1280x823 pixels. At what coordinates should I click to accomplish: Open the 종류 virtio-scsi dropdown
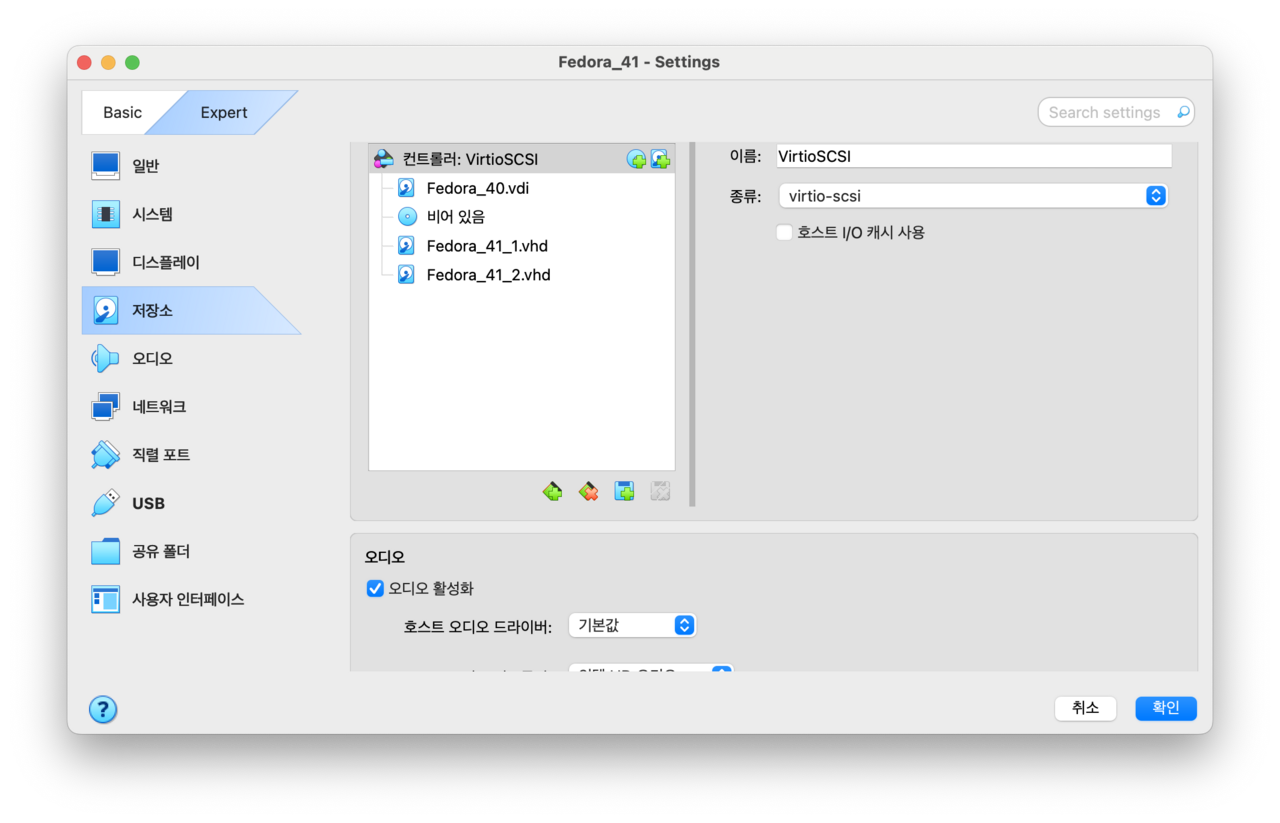click(972, 196)
